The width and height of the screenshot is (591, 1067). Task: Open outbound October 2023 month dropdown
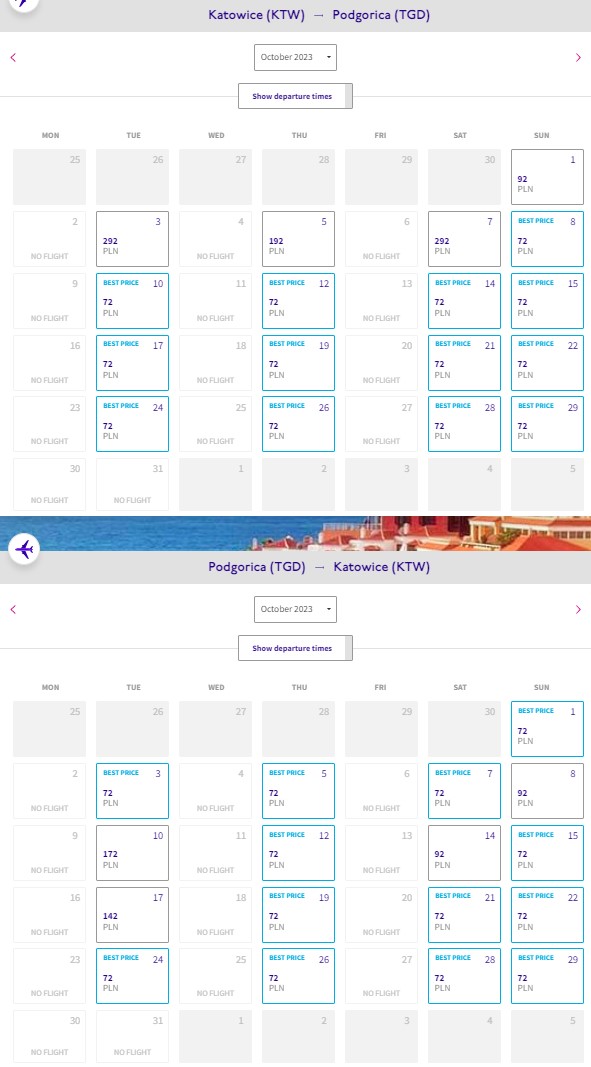(296, 57)
